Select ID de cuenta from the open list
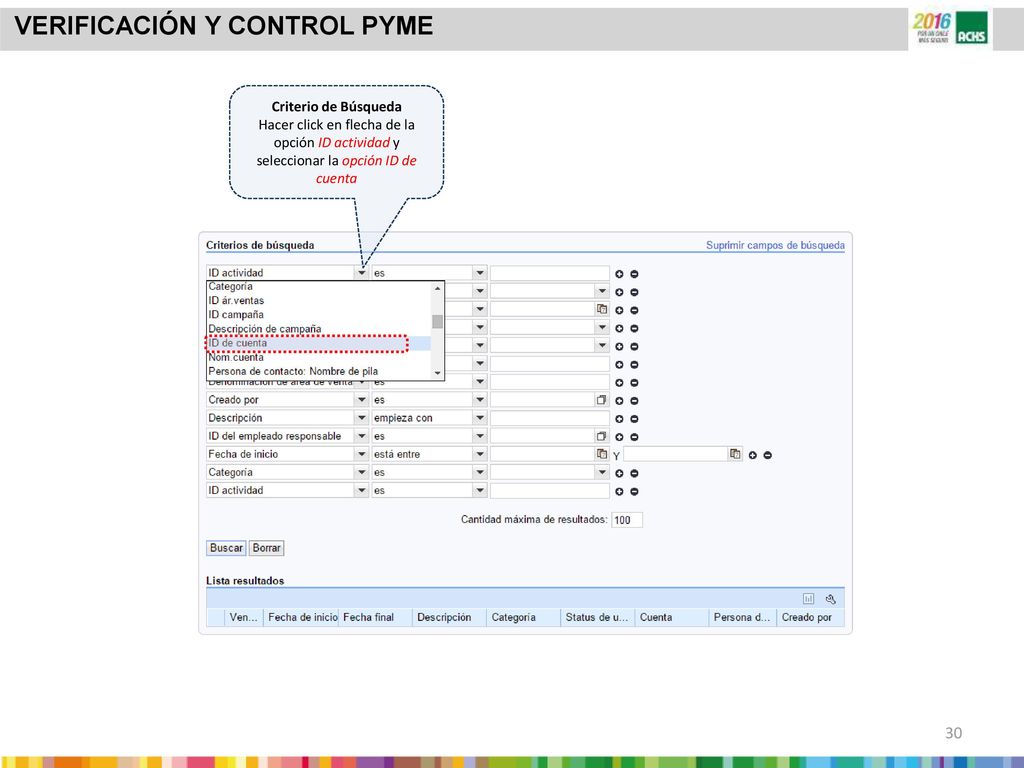This screenshot has width=1024, height=768. click(x=319, y=343)
